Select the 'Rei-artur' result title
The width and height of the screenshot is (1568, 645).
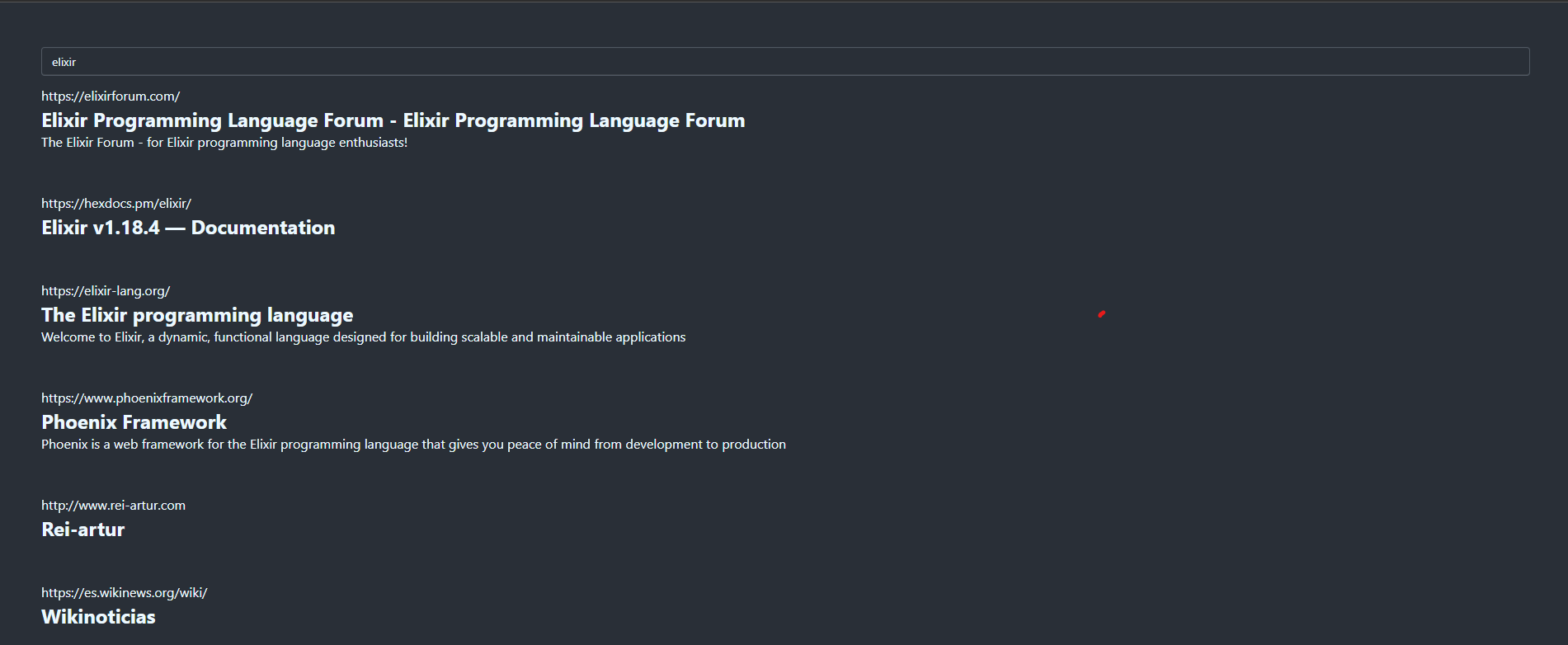coord(82,530)
